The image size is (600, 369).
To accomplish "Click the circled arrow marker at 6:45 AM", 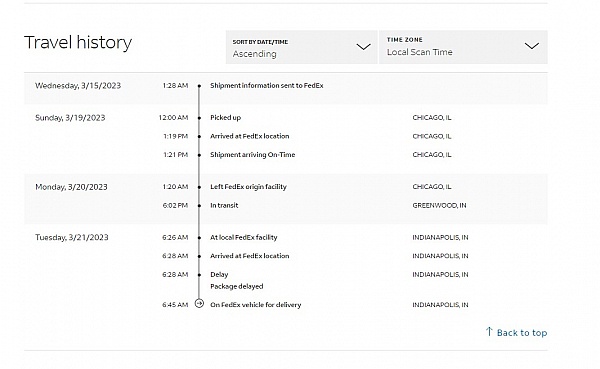I will 199,304.
